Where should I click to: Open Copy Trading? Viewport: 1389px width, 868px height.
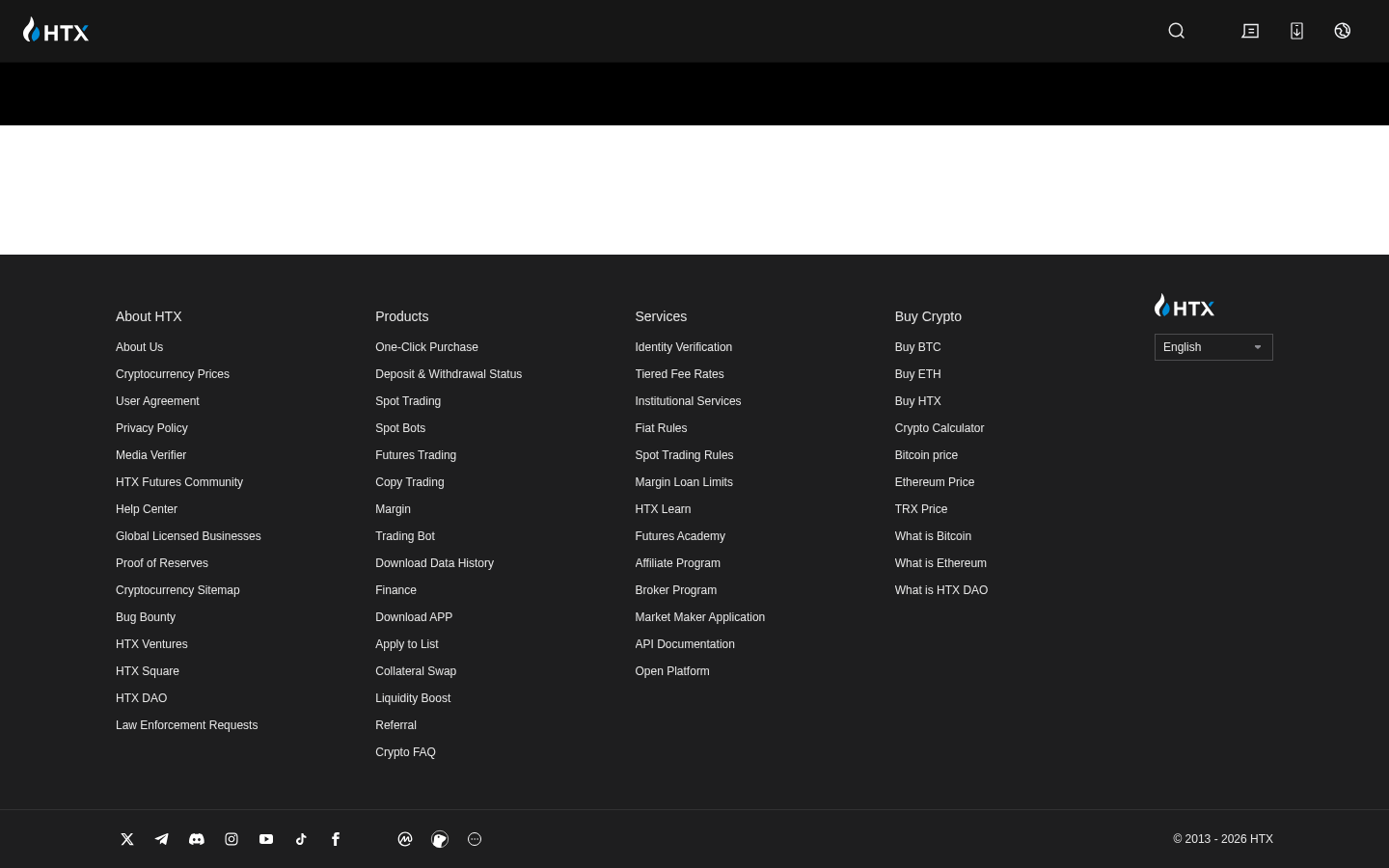[x=410, y=482]
